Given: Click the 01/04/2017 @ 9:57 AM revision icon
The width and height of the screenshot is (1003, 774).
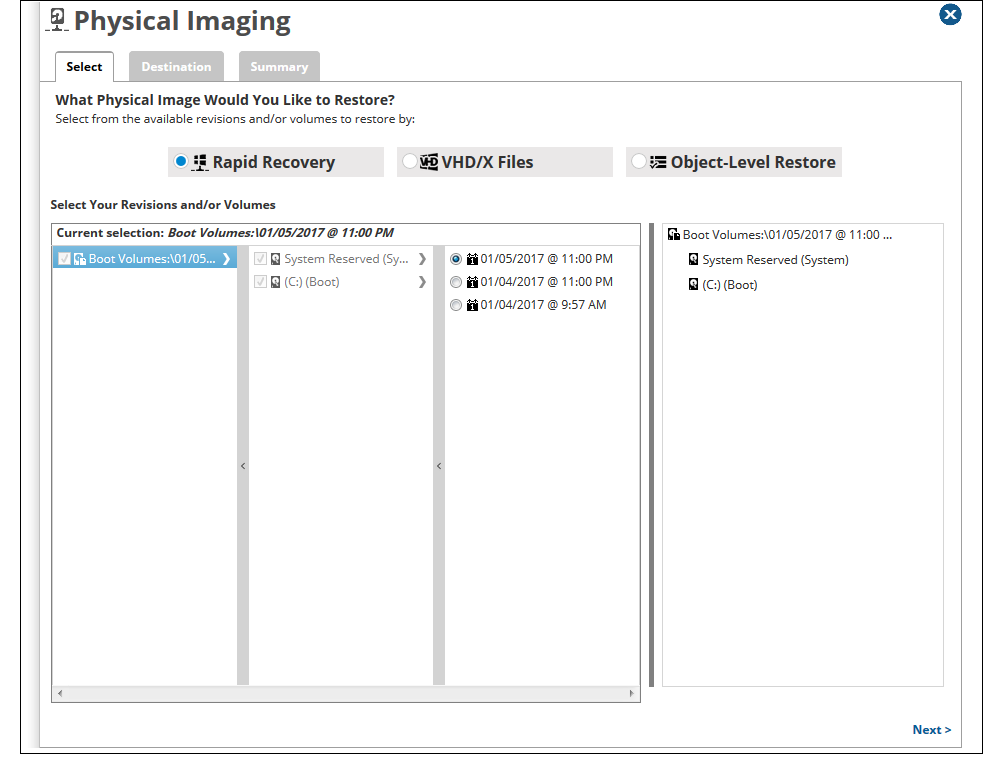Looking at the screenshot, I should [472, 305].
